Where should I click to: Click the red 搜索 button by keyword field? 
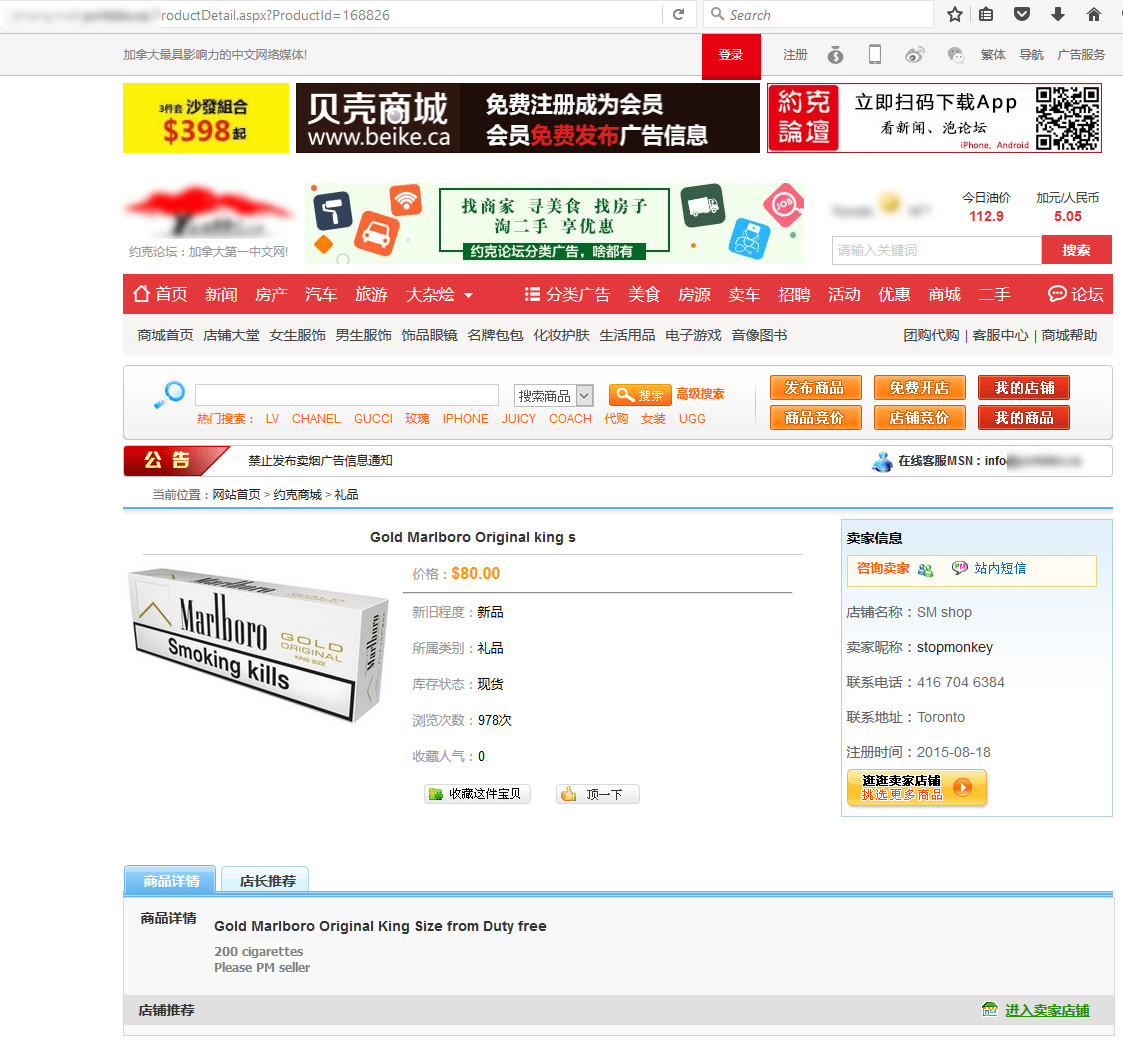(1076, 250)
